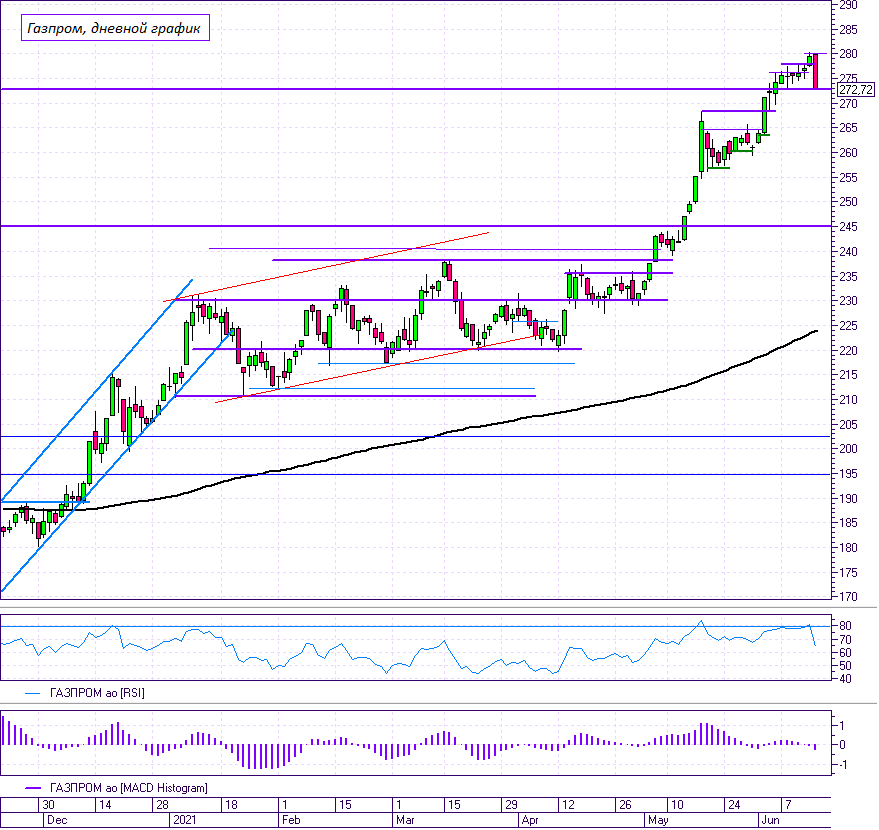The height and width of the screenshot is (830, 879).
Task: Click the 190 price axis label
Action: (x=848, y=498)
